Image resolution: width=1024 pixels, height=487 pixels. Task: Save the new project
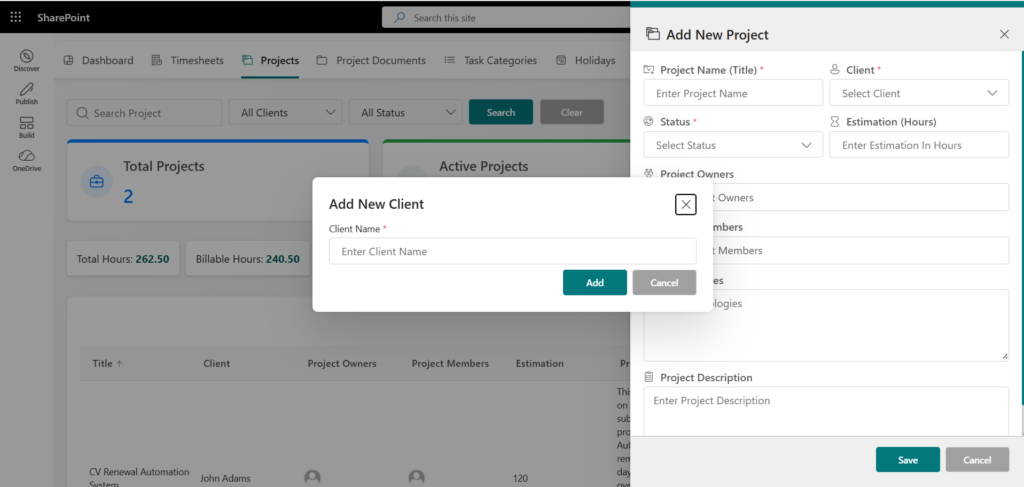pyautogui.click(x=908, y=460)
